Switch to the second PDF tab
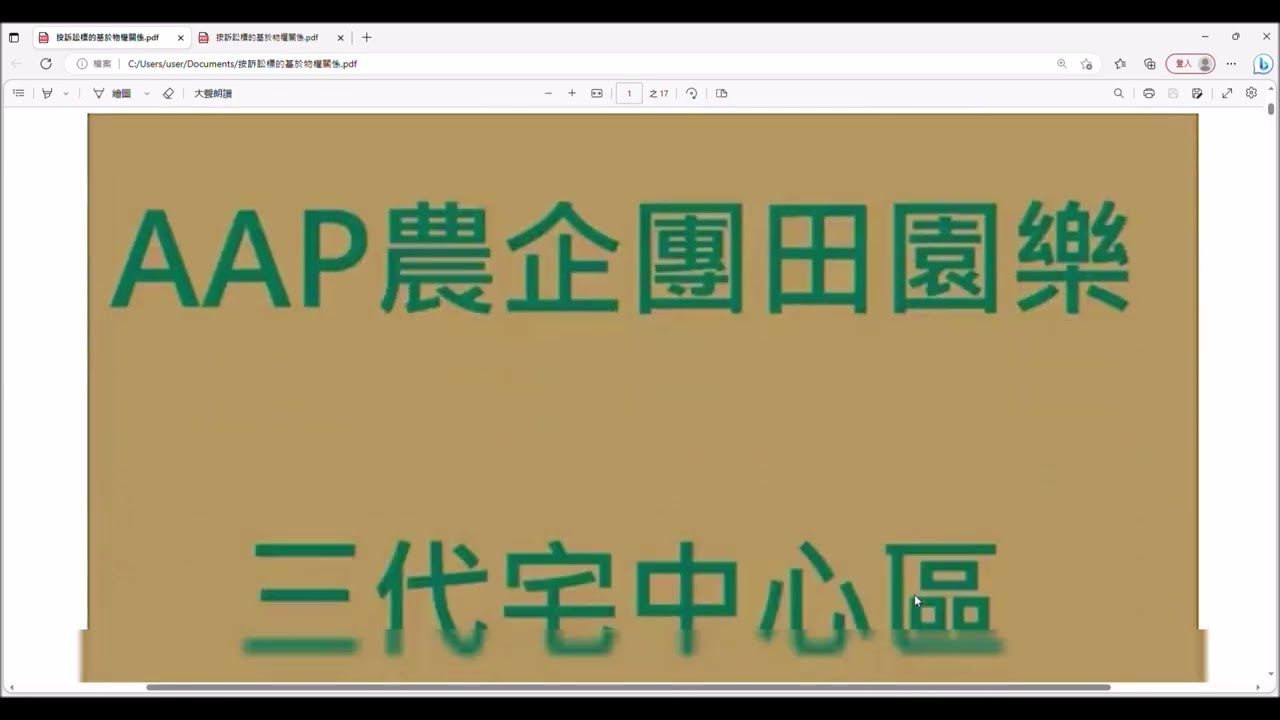 [x=270, y=37]
